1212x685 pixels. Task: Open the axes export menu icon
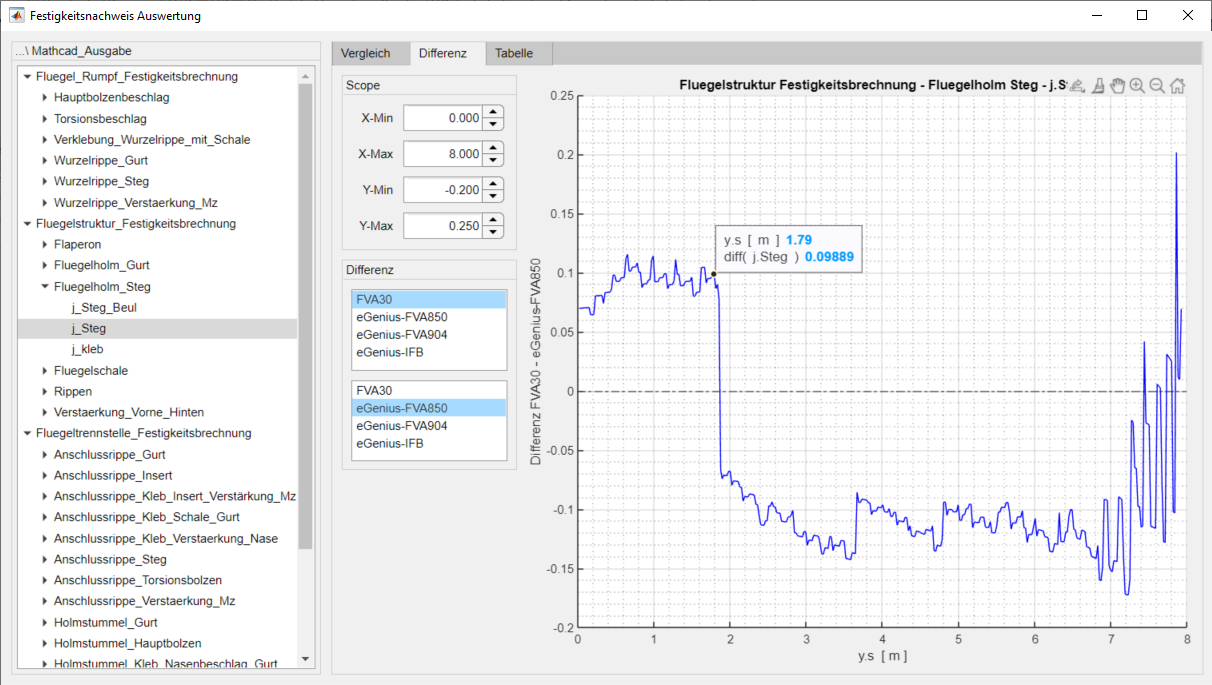click(1077, 86)
